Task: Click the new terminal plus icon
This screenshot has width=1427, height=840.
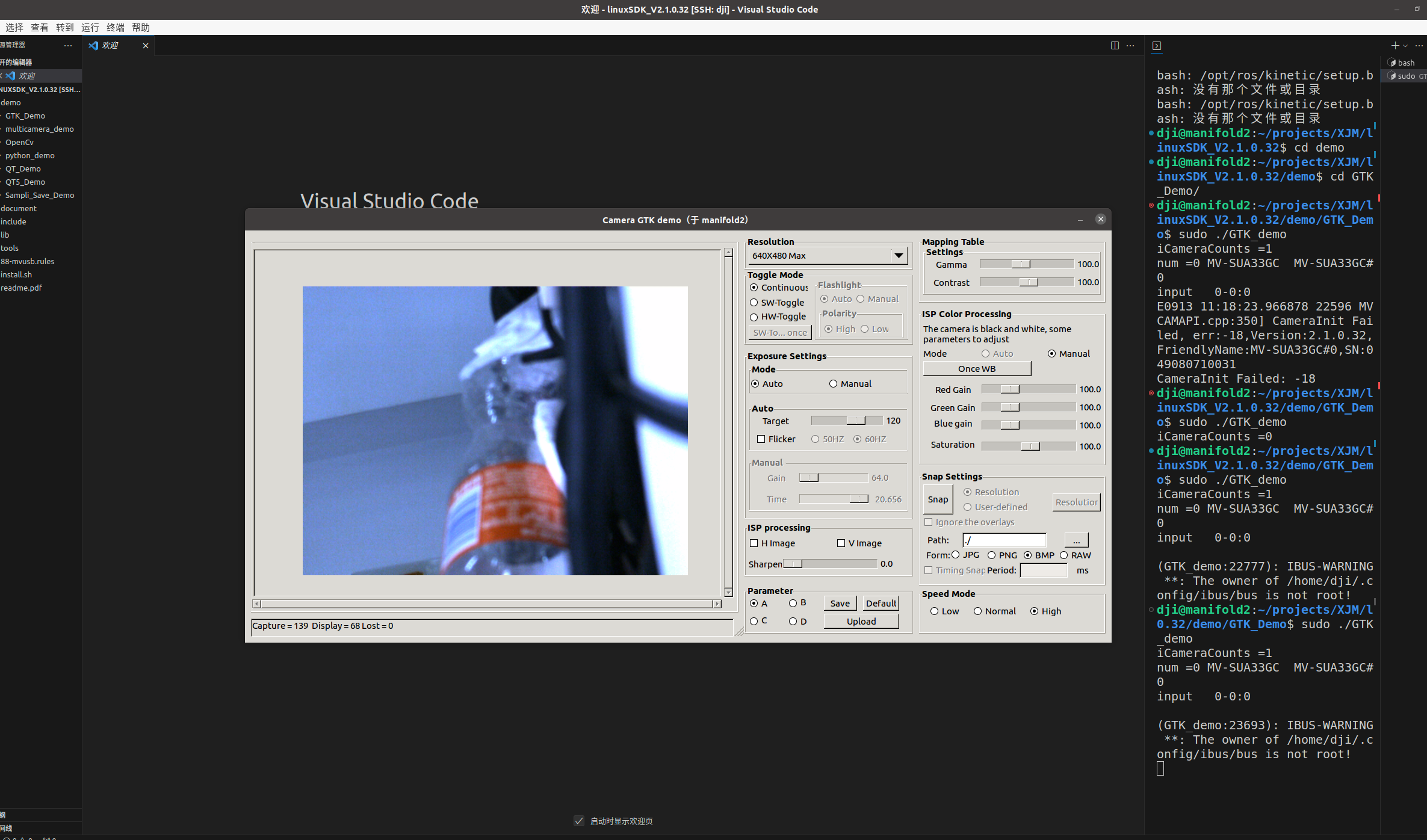Action: coord(1394,46)
